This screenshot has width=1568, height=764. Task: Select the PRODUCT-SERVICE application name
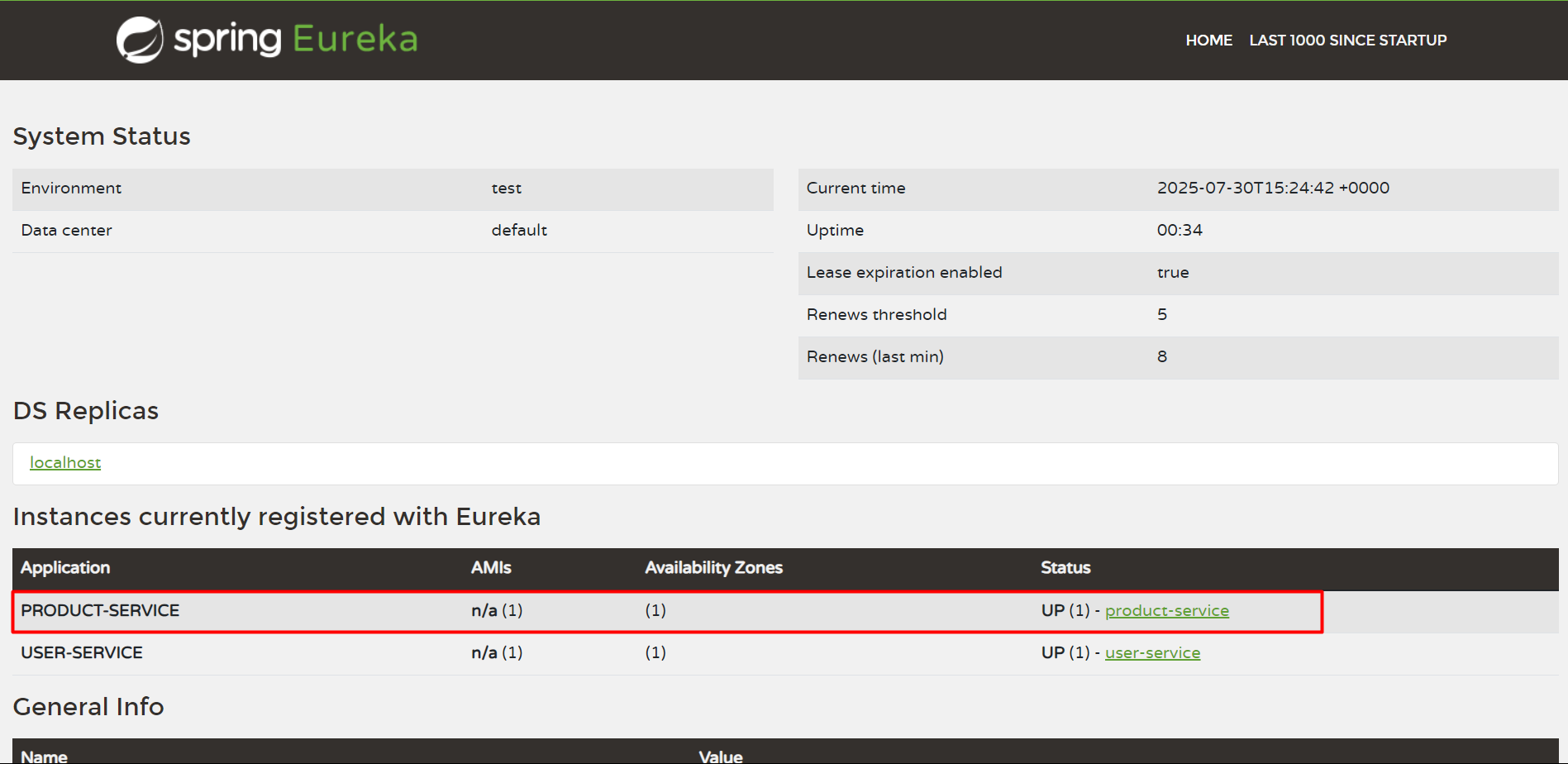click(100, 610)
